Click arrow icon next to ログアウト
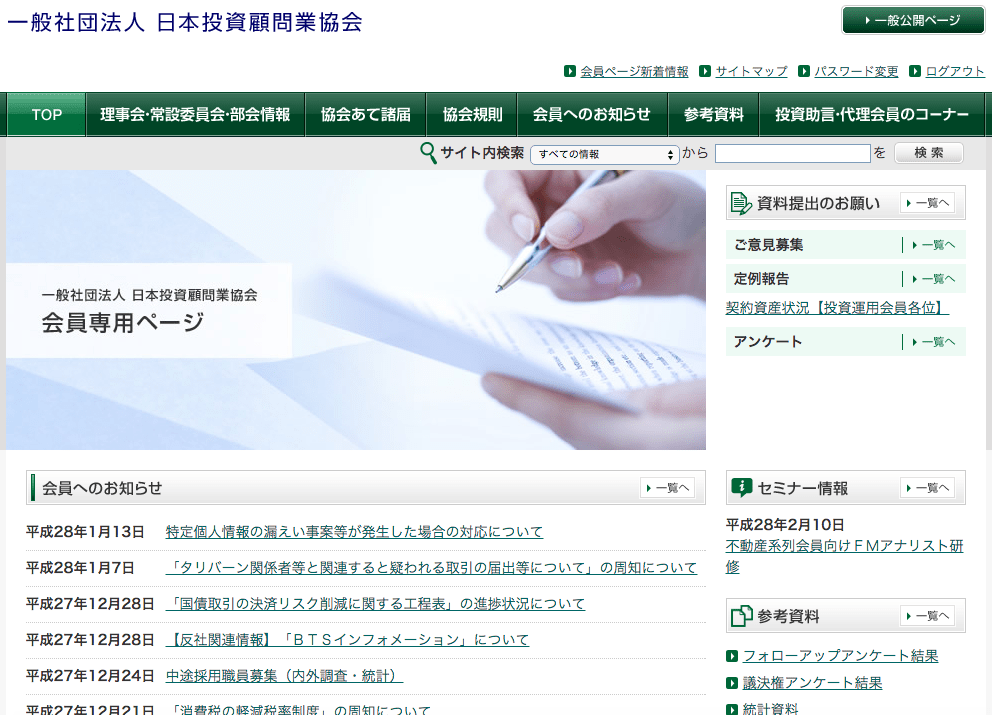 pyautogui.click(x=915, y=71)
